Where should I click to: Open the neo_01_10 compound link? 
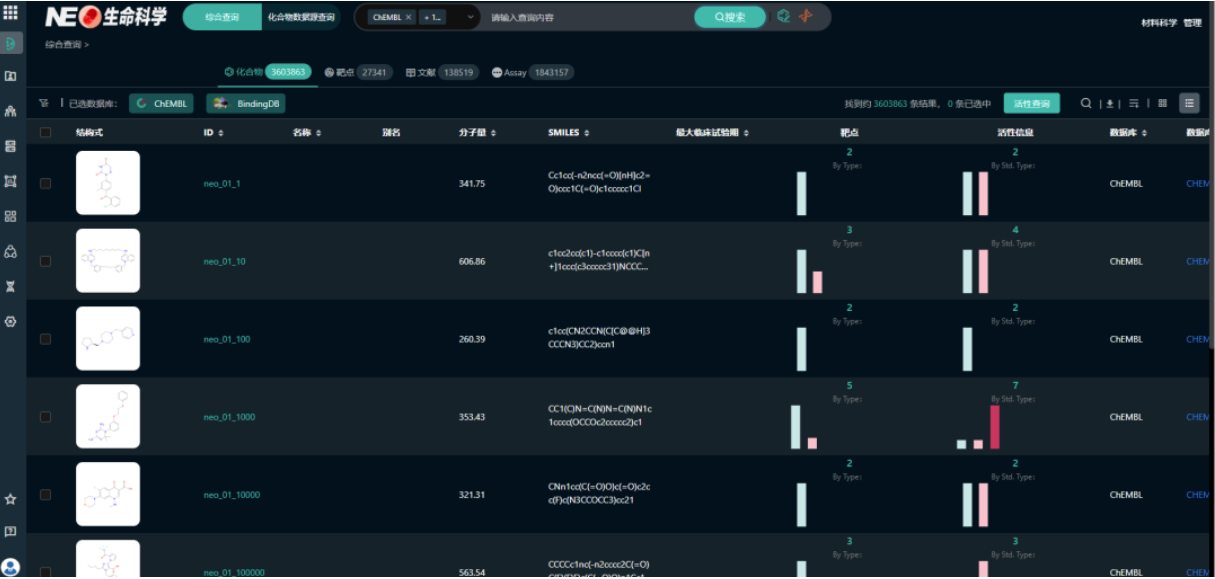pos(224,261)
